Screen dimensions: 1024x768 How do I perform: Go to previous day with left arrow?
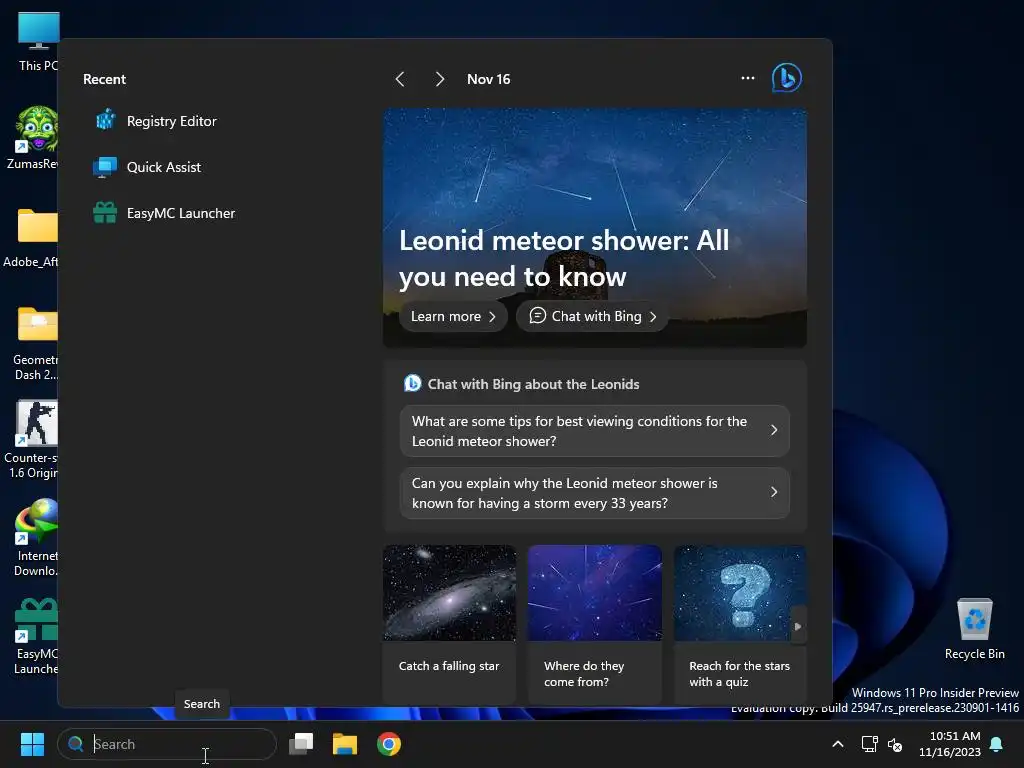pos(400,79)
